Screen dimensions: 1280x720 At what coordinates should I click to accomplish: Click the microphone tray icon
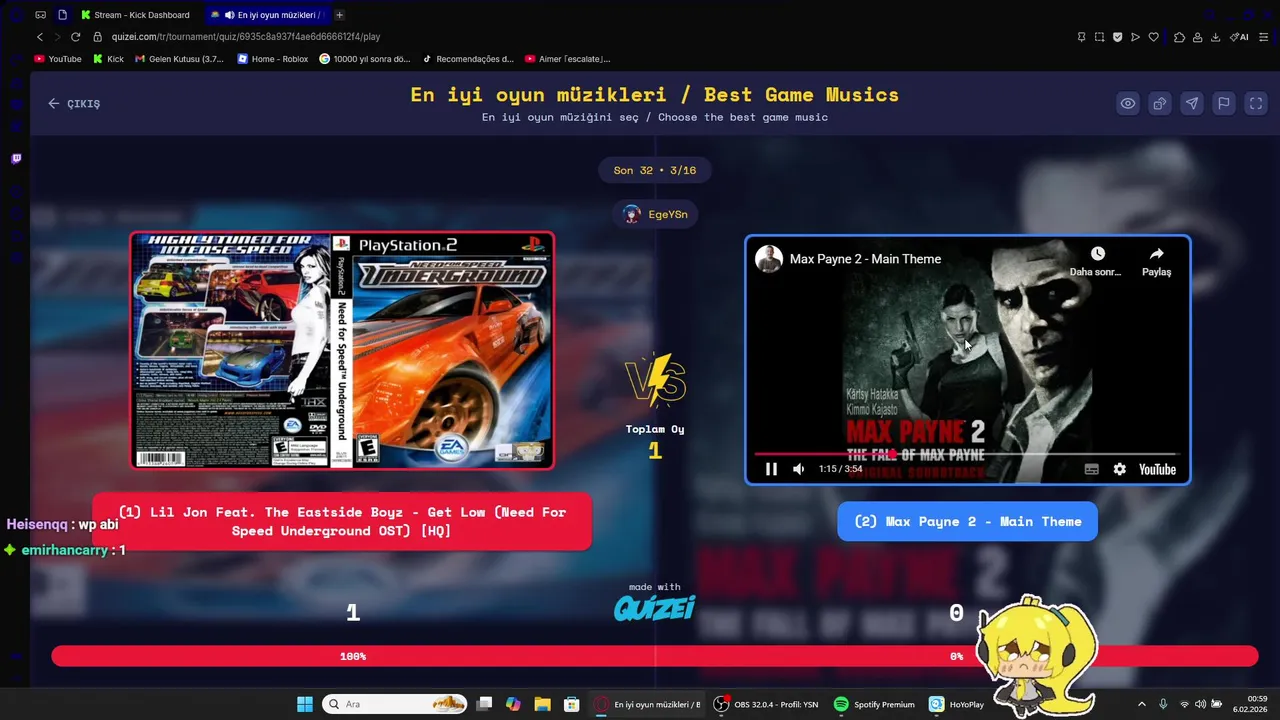pos(1163,704)
